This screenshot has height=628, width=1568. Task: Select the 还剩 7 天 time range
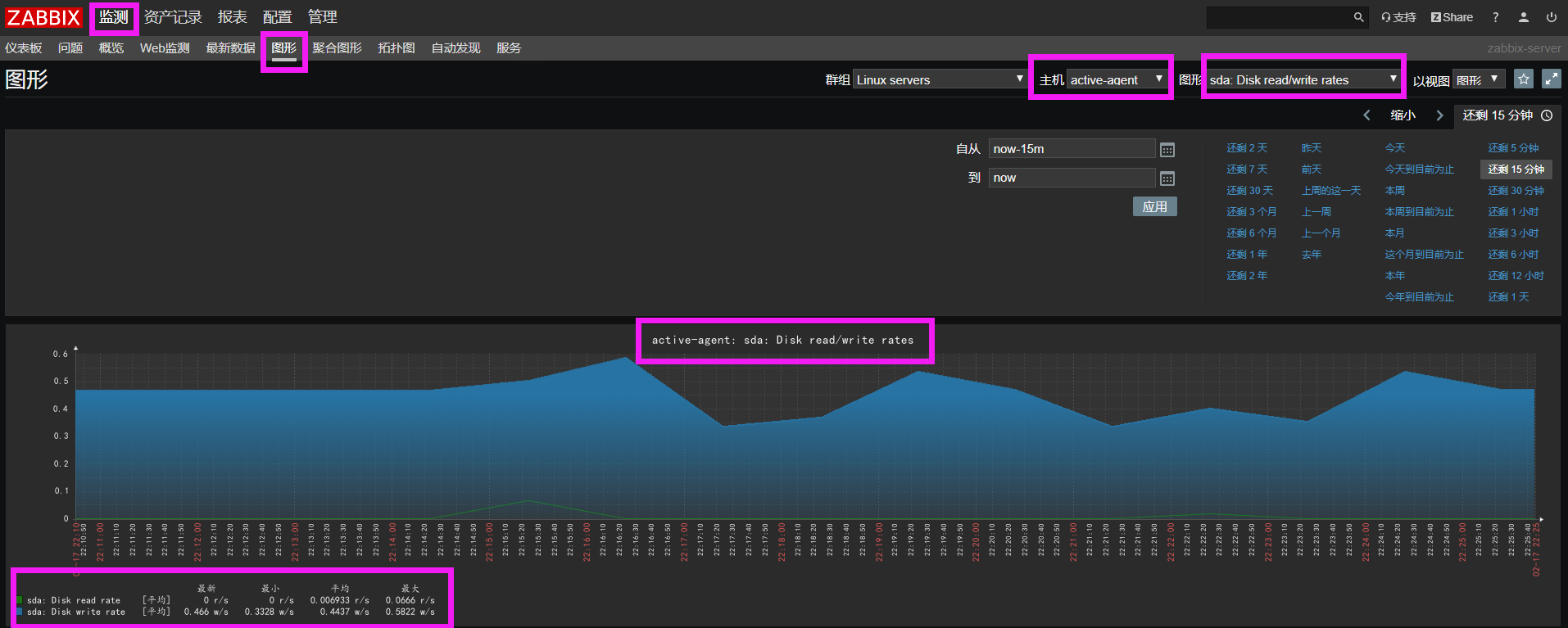click(1247, 169)
